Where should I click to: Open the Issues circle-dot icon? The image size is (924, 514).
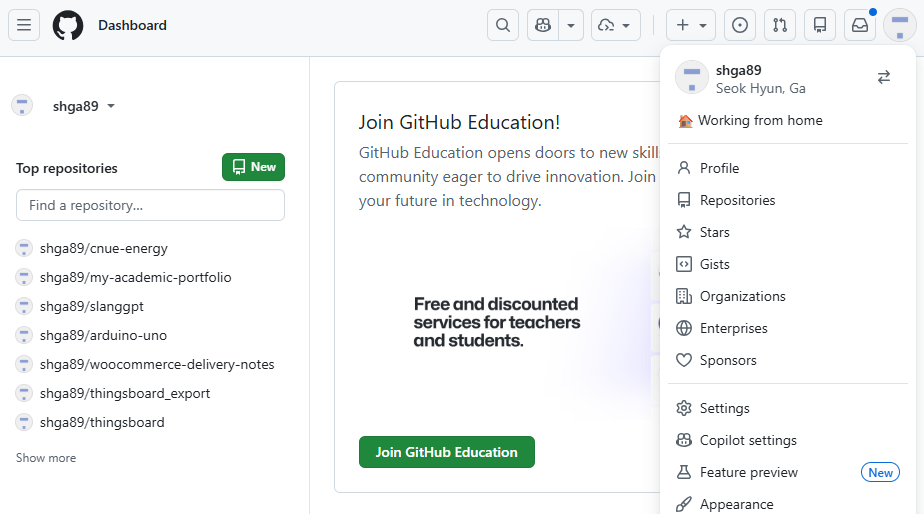[x=740, y=25]
